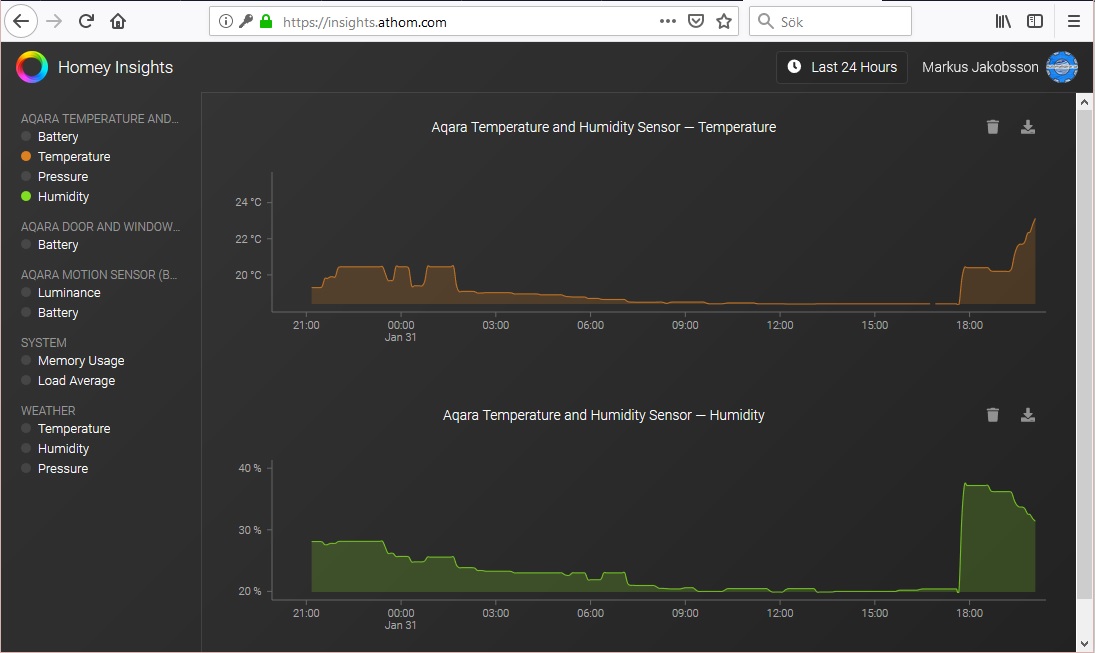Image resolution: width=1095 pixels, height=653 pixels.
Task: Open the Firefox hamburger menu
Action: 1074,22
